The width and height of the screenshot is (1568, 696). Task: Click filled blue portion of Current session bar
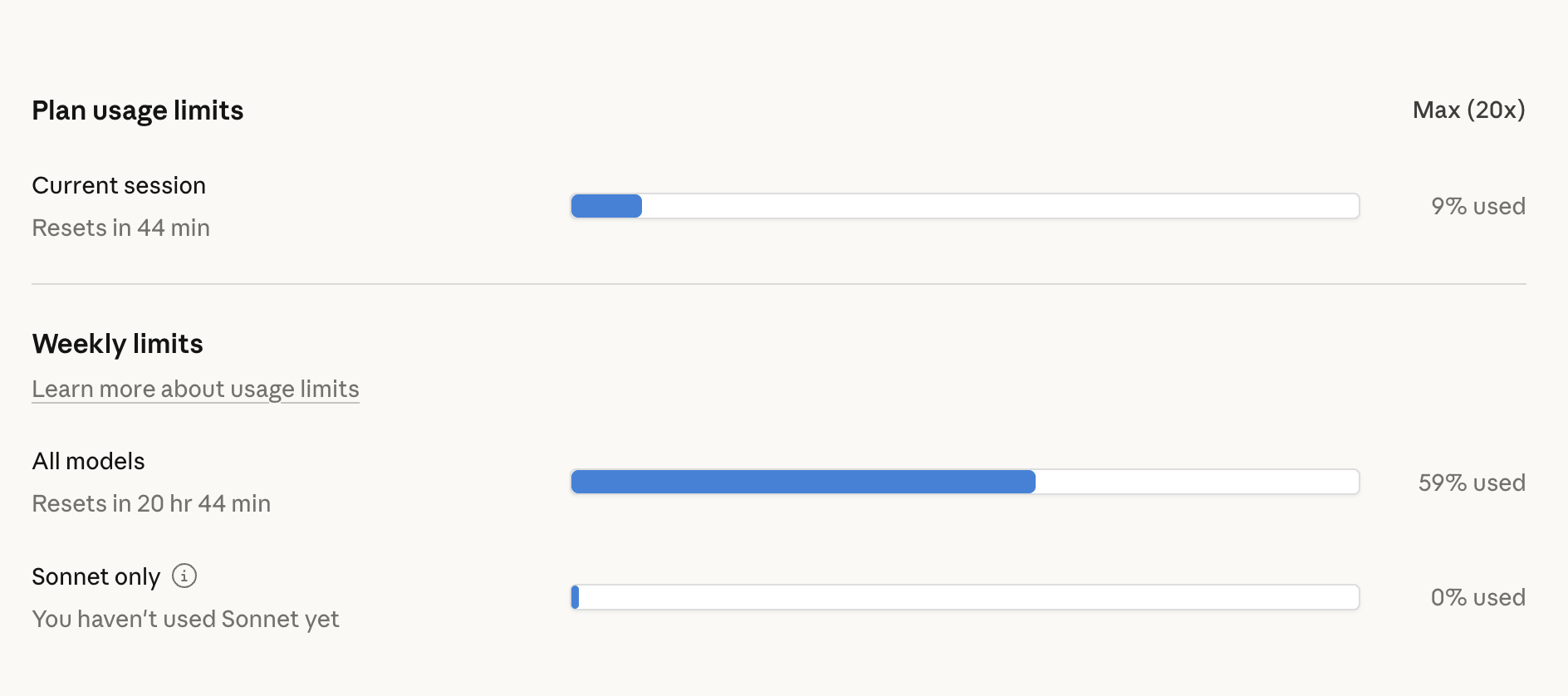coord(606,206)
